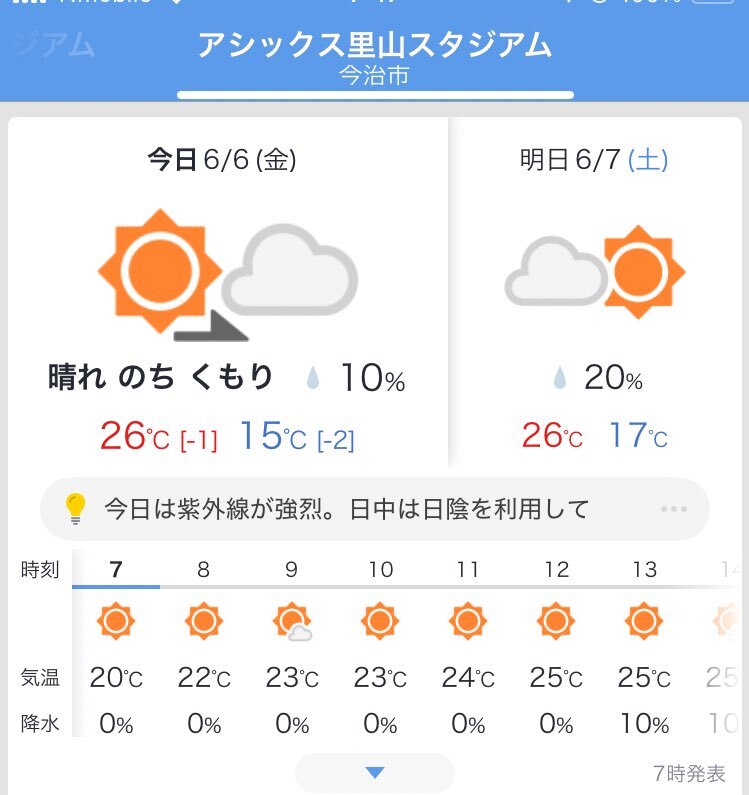Tap the 13 o'clock sunny icon
The width and height of the screenshot is (749, 795).
pyautogui.click(x=644, y=621)
